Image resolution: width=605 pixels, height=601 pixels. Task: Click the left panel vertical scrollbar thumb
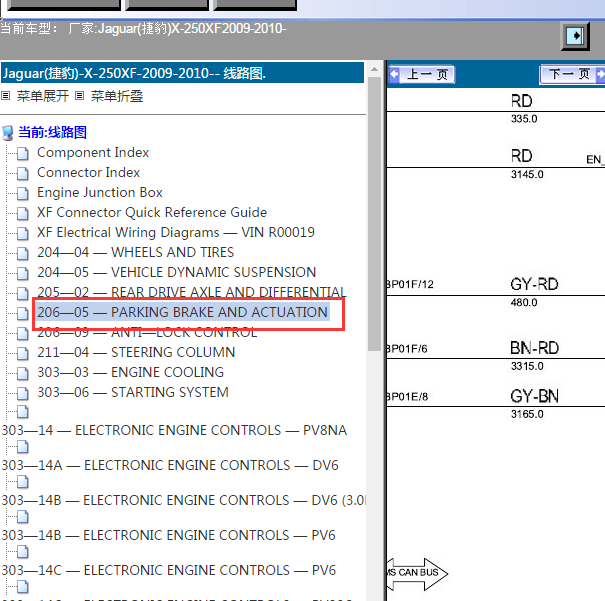point(374,214)
